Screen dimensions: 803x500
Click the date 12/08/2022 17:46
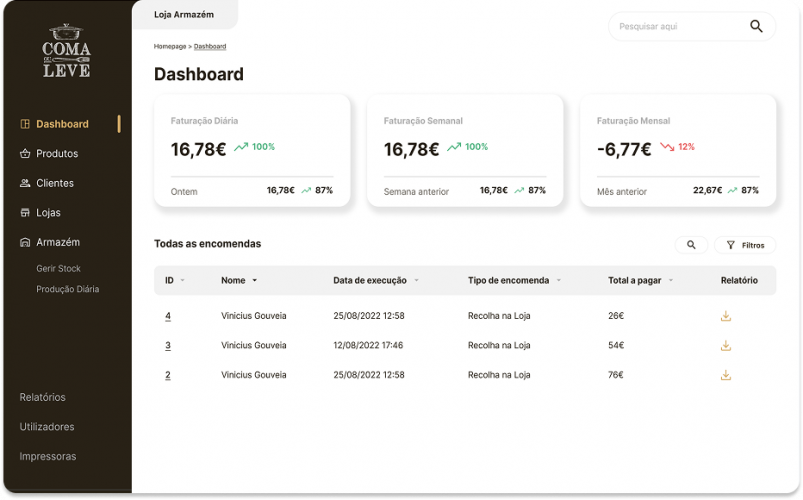click(x=368, y=346)
